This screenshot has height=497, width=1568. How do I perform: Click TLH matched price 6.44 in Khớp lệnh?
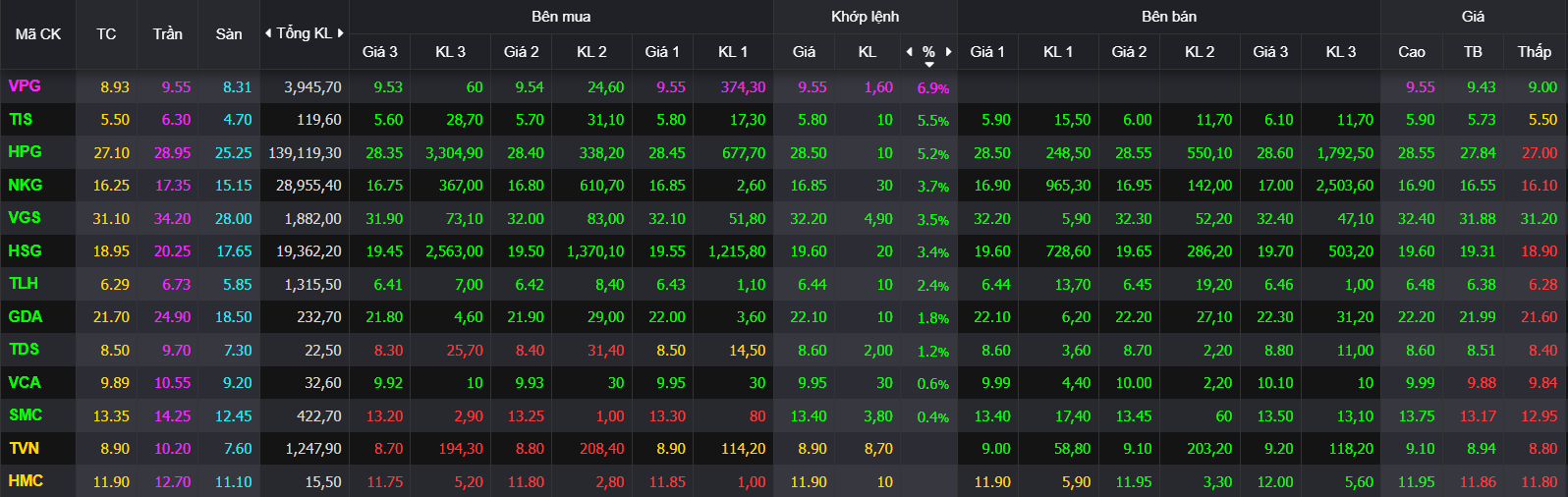point(812,285)
